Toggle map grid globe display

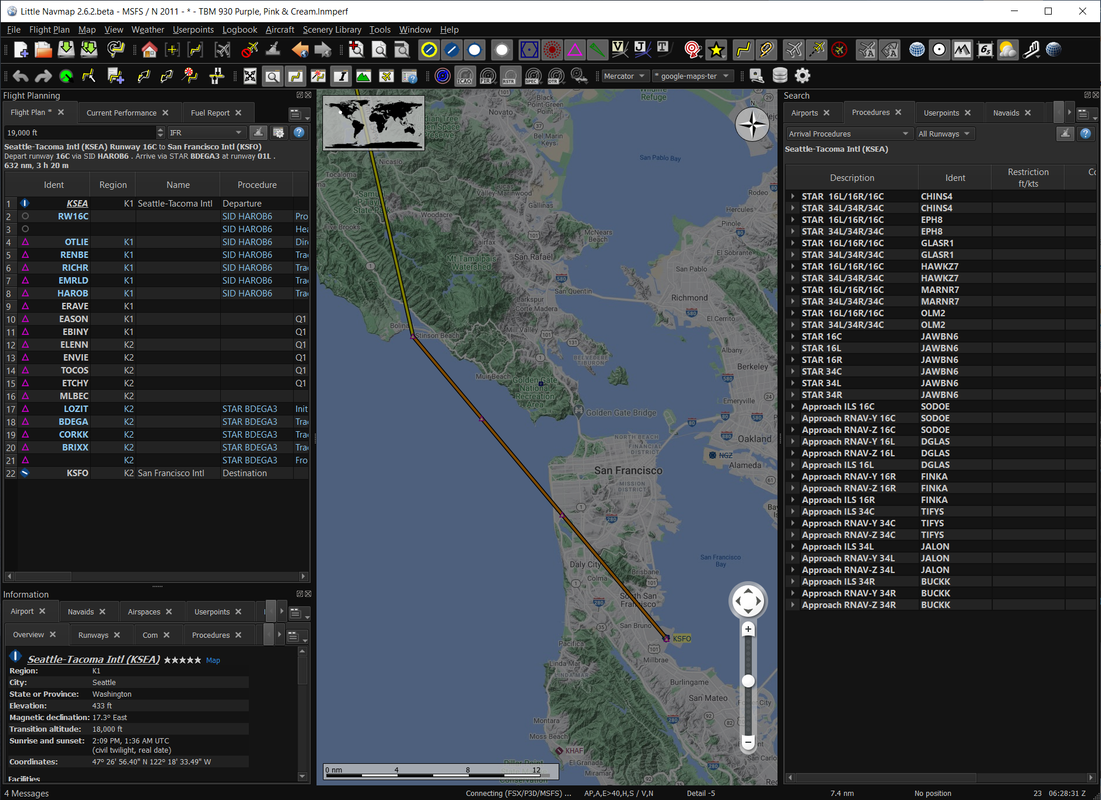(917, 50)
